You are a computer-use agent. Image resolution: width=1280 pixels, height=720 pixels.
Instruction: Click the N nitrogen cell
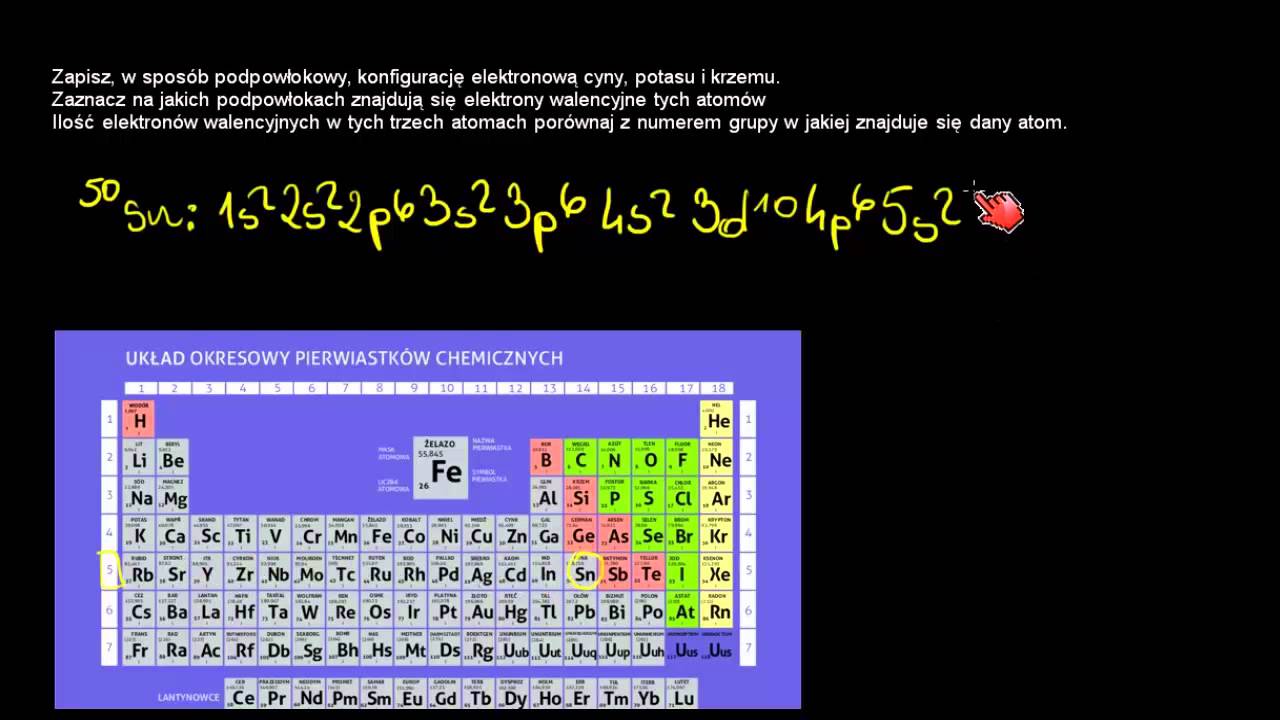(616, 457)
